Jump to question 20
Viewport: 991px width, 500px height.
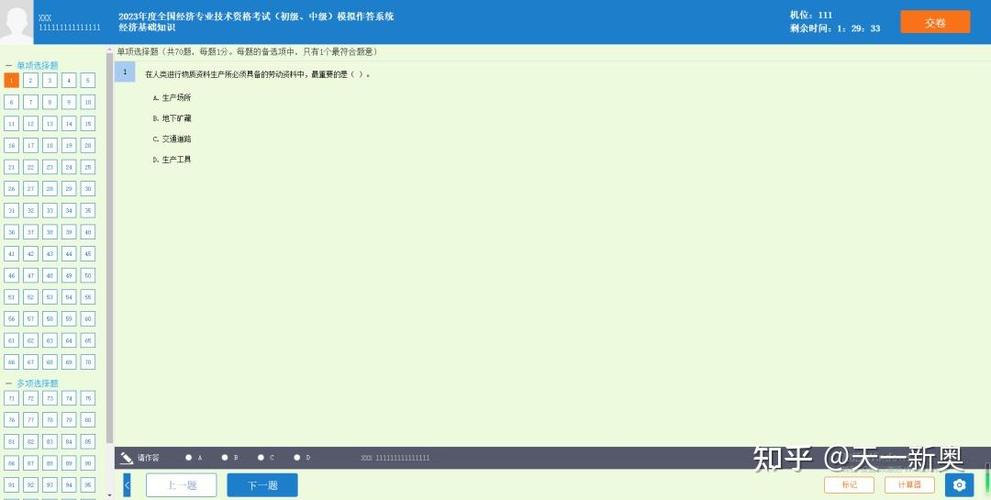(x=88, y=145)
